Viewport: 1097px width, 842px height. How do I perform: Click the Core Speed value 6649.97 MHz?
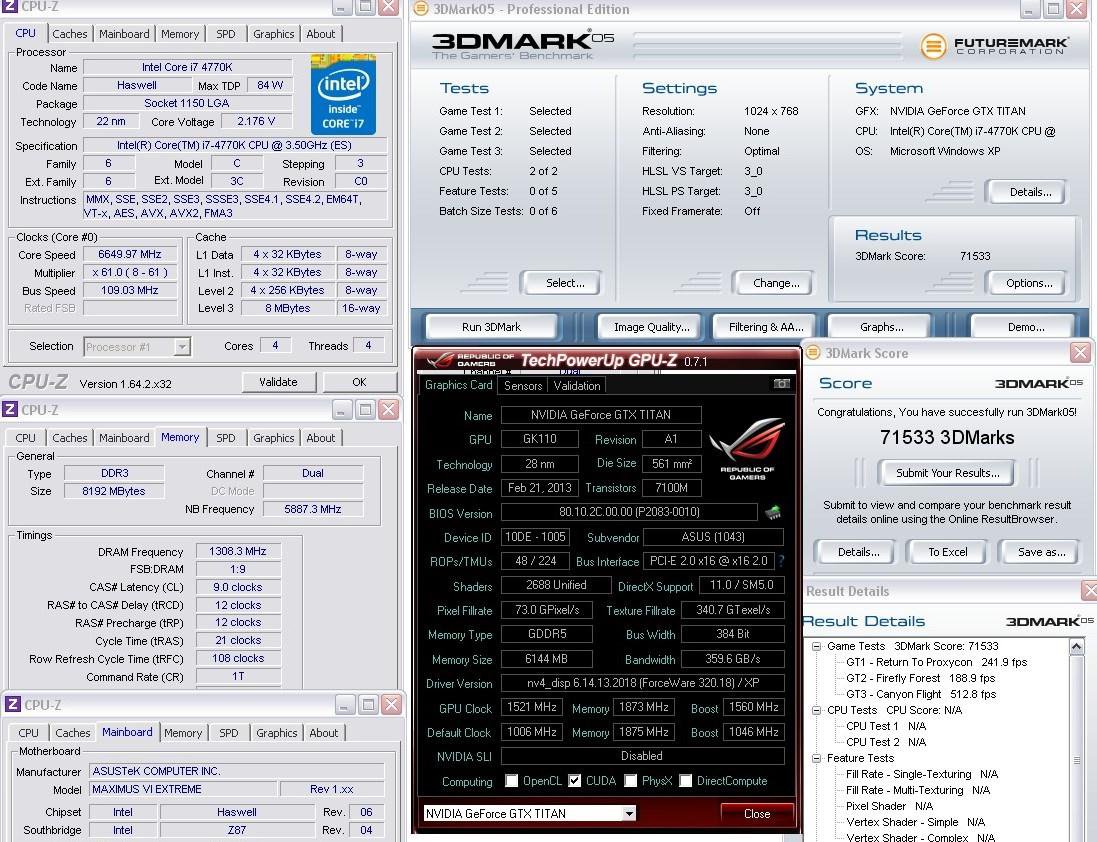coord(129,255)
